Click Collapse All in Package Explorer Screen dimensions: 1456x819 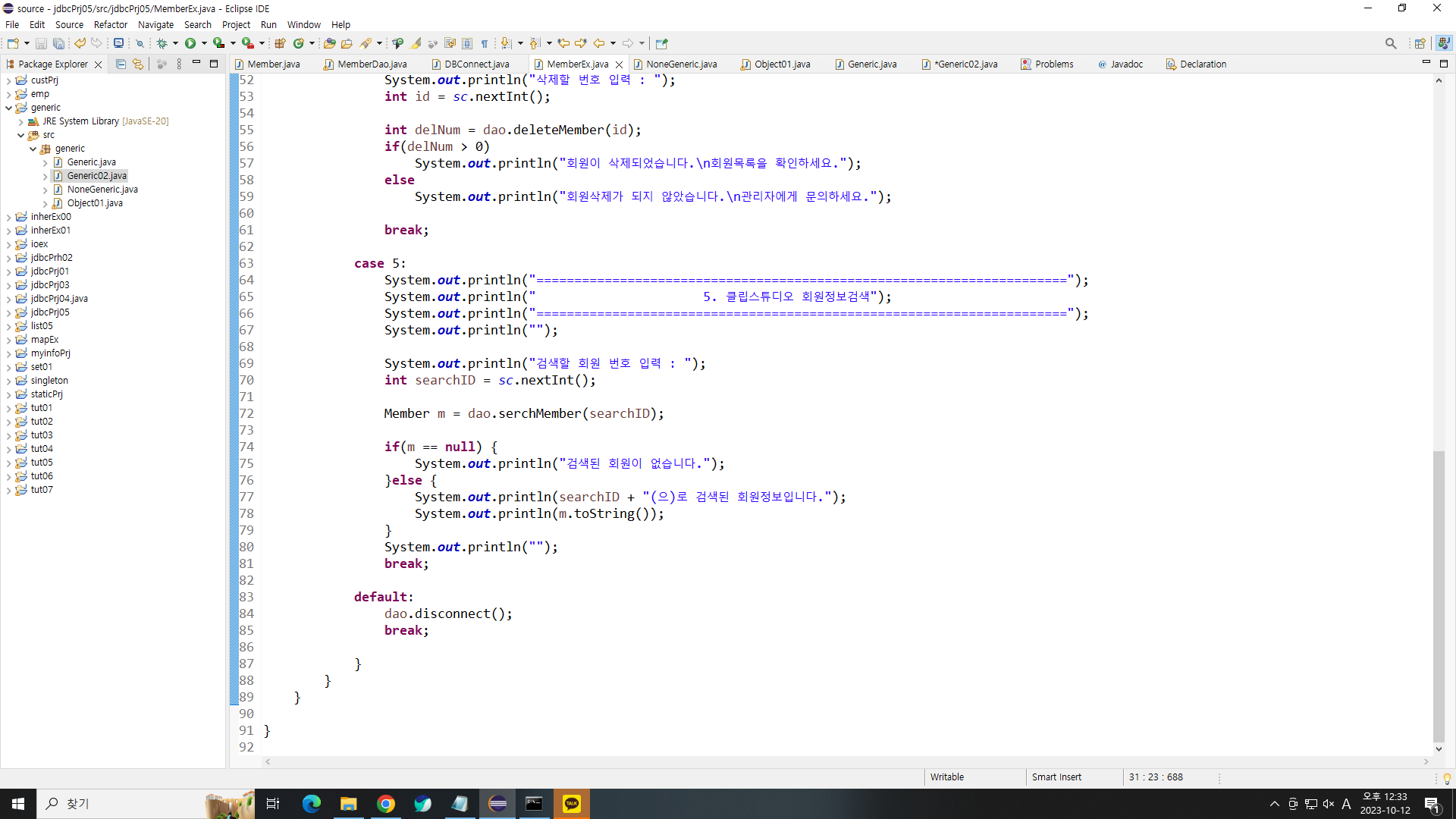[x=121, y=64]
